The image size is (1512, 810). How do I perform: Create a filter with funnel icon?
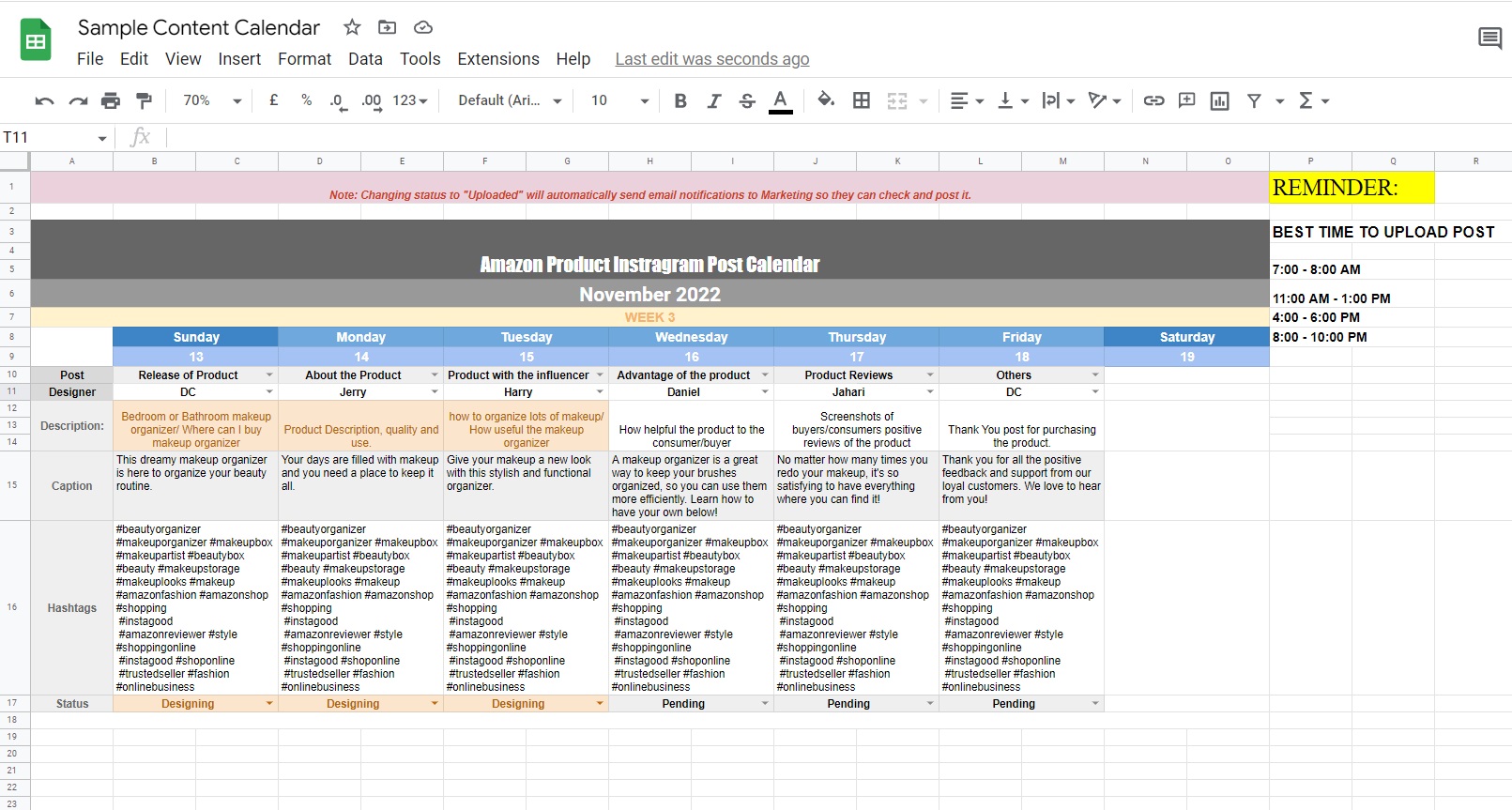coord(1254,100)
